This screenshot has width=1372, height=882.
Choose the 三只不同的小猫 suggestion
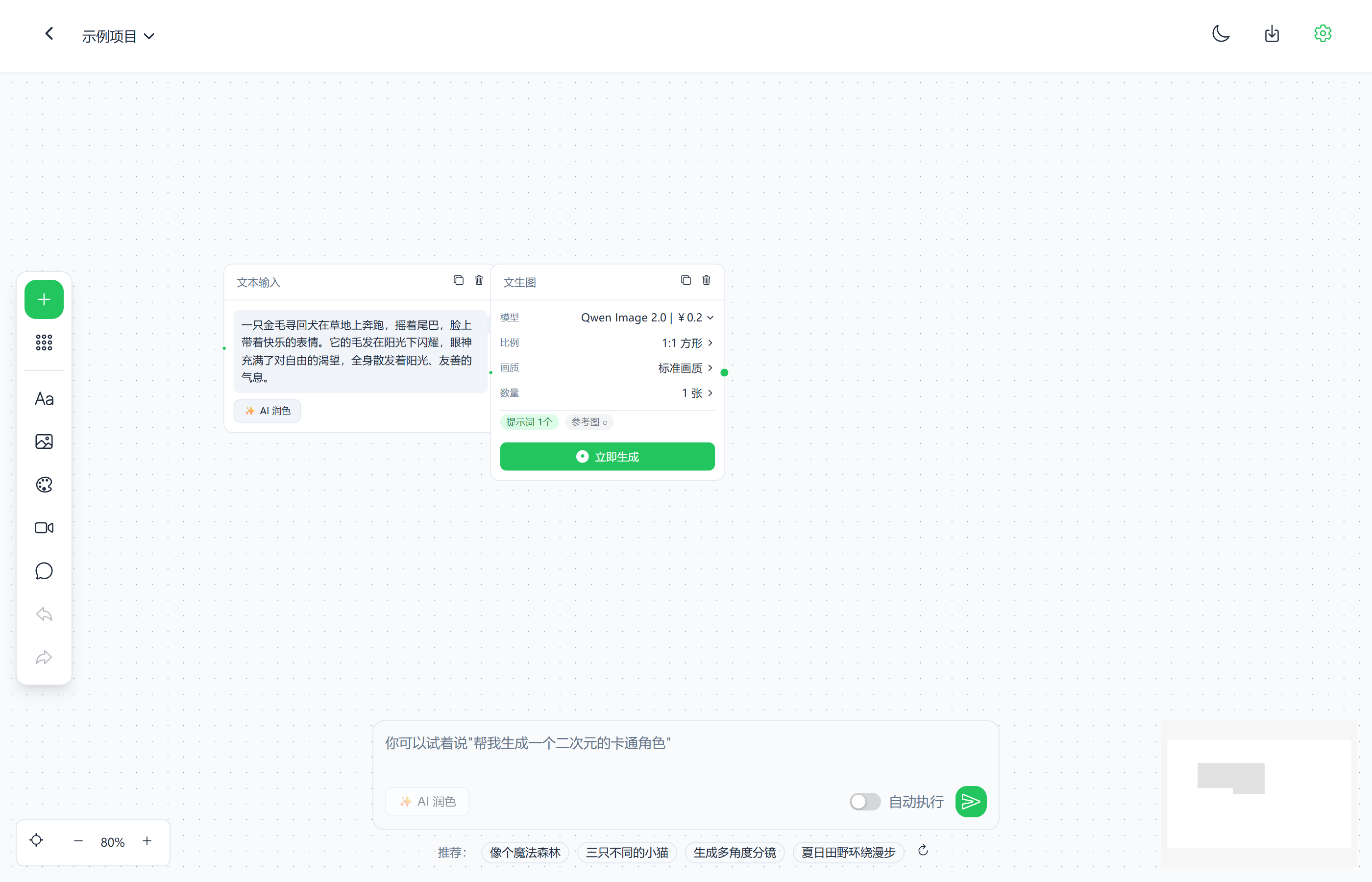[x=626, y=852]
